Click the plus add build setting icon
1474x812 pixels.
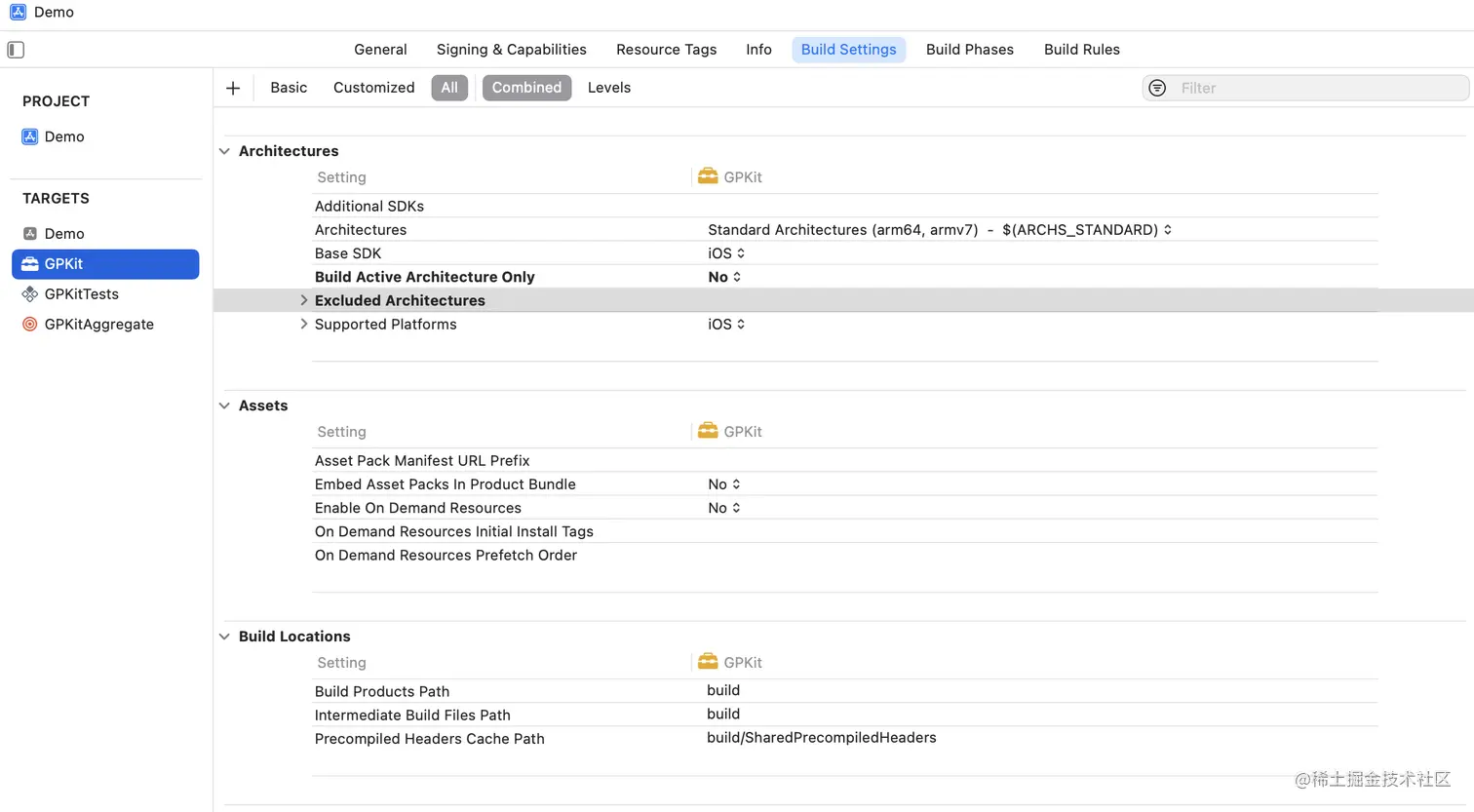click(233, 88)
